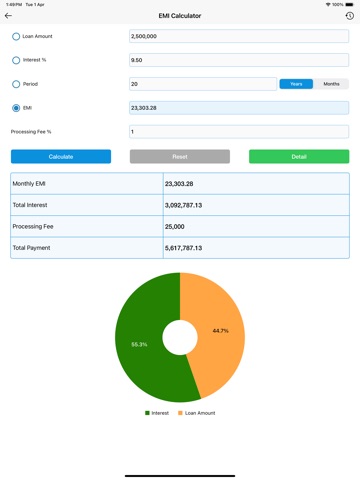
Task: Select the Interest % radio button
Action: [16, 60]
